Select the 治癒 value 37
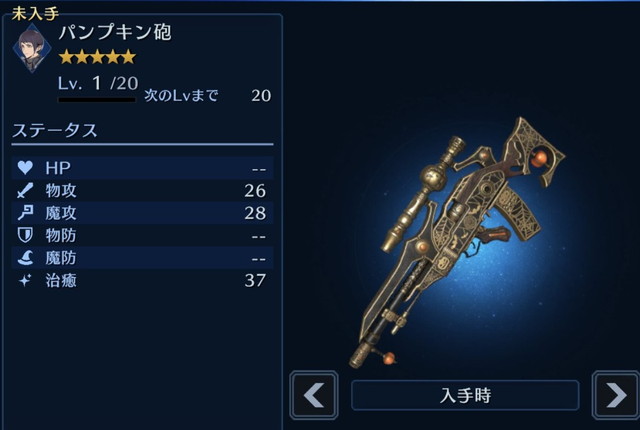The height and width of the screenshot is (430, 640). tap(255, 280)
